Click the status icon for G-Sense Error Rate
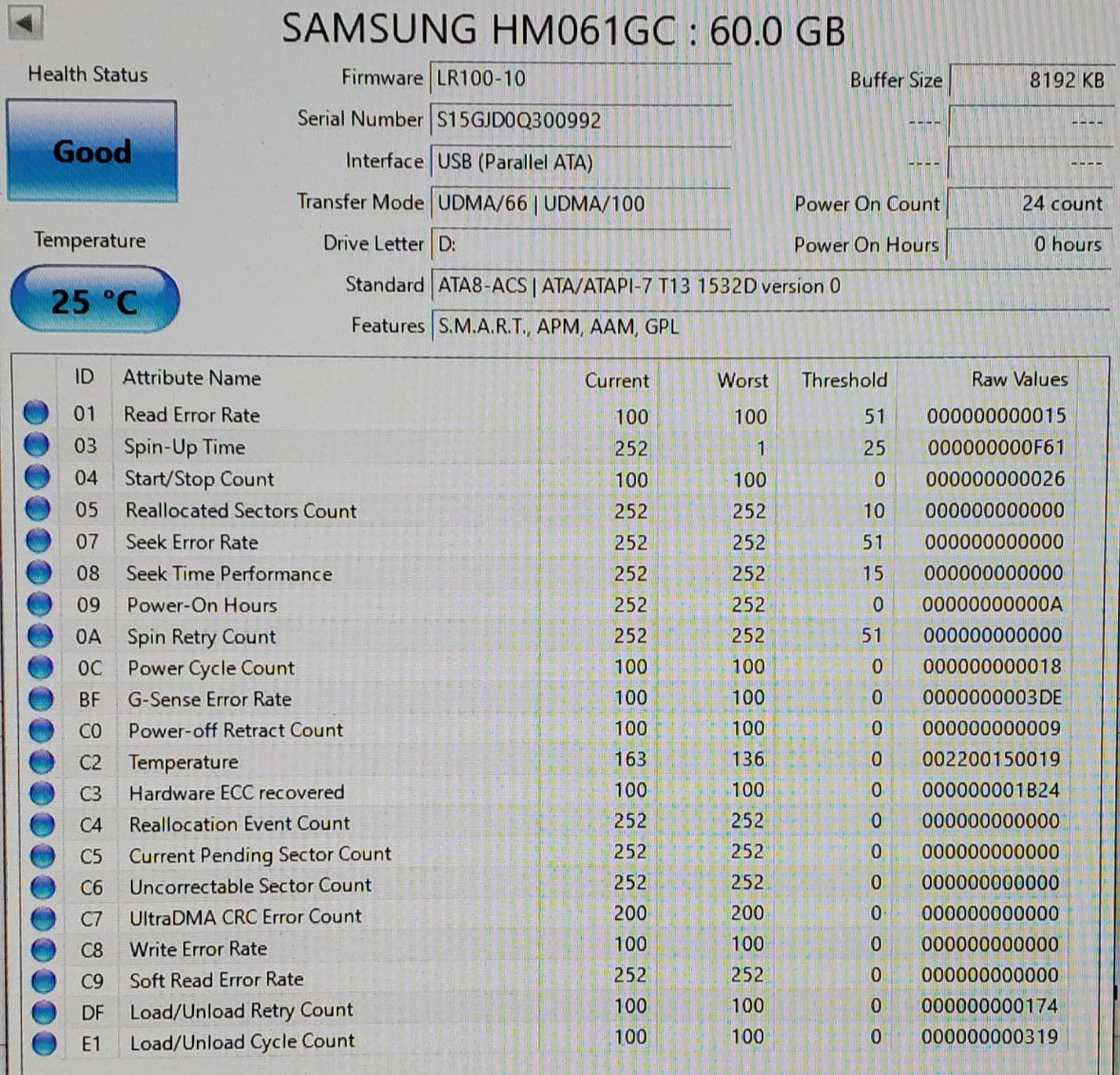Screen dimensions: 1120x1075 (41, 699)
